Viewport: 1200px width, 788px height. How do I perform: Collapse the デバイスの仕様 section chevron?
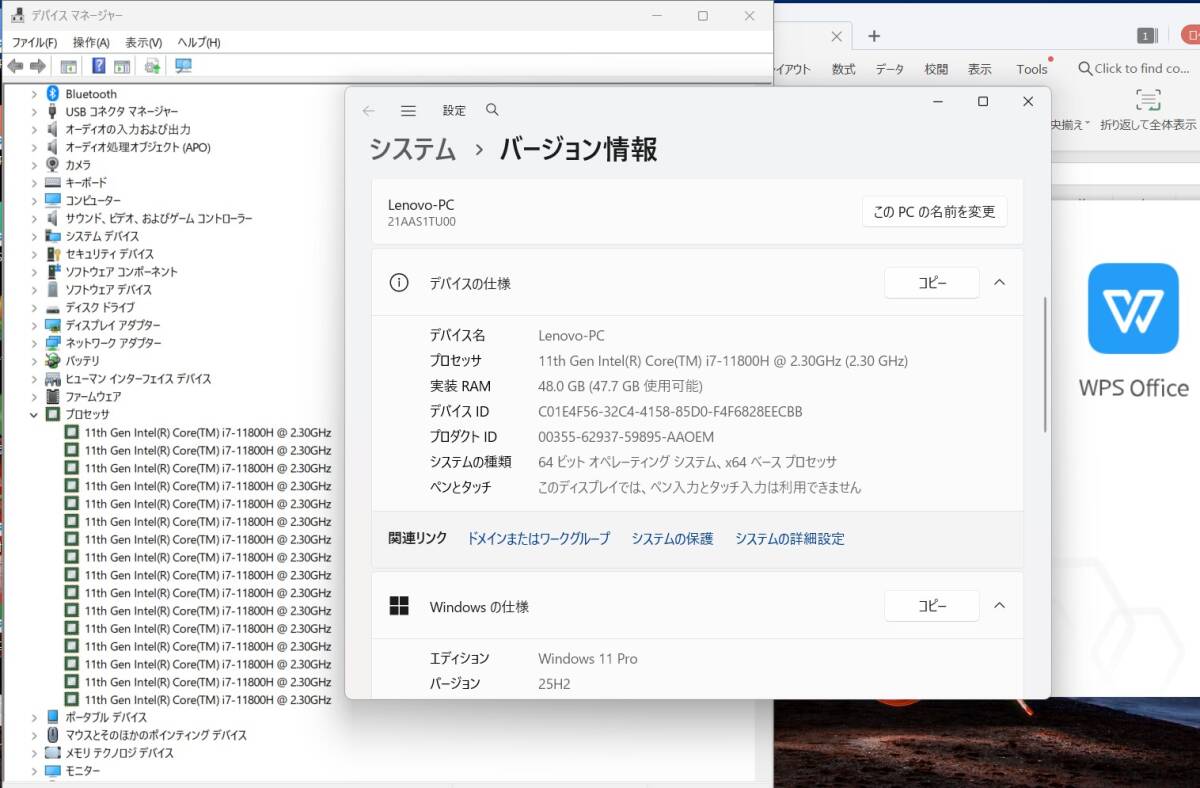coord(999,283)
